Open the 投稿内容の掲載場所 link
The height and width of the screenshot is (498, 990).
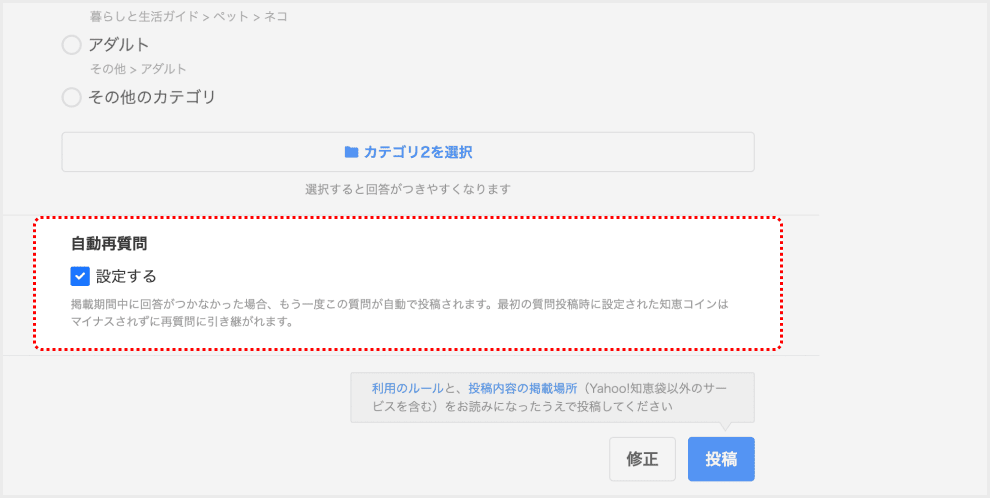522,388
